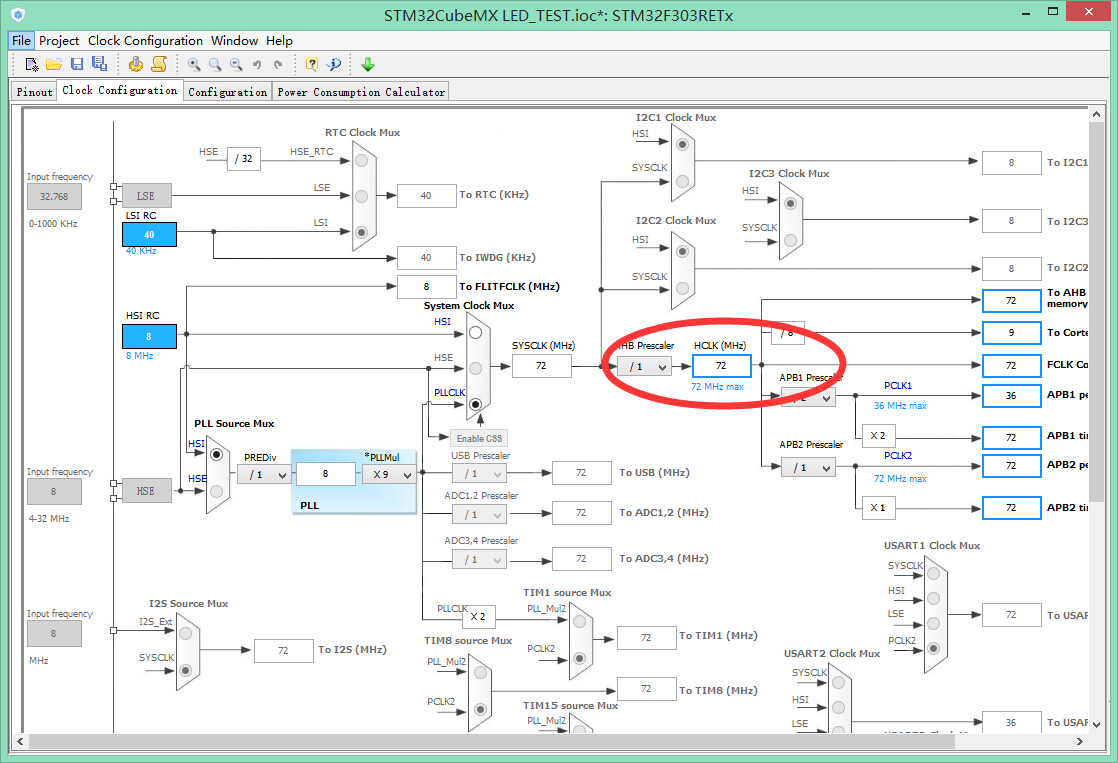The width and height of the screenshot is (1118, 763).
Task: Select HSI in the System Clock Mux
Action: pyautogui.click(x=476, y=332)
